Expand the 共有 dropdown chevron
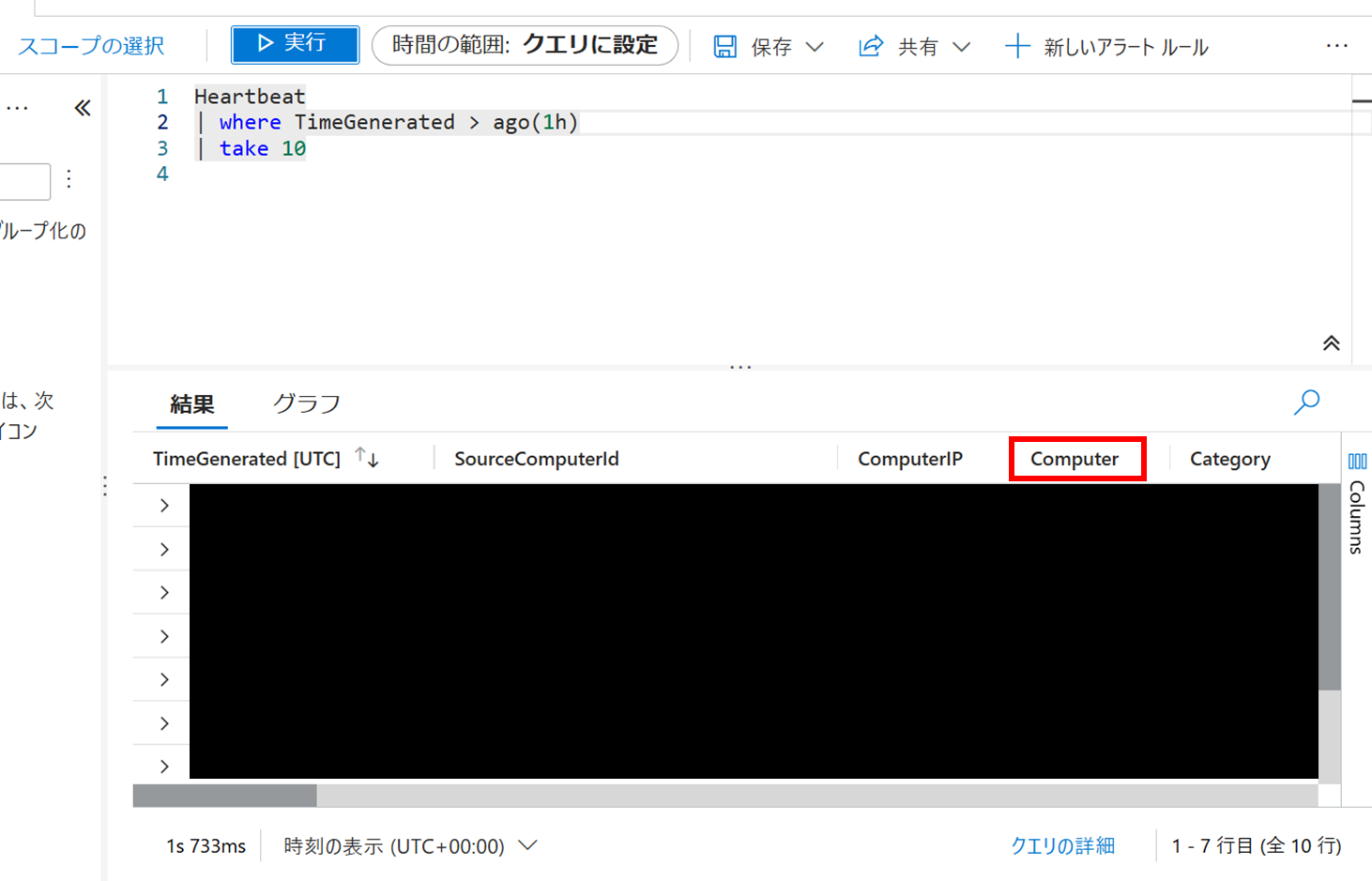1372x881 pixels. point(961,46)
